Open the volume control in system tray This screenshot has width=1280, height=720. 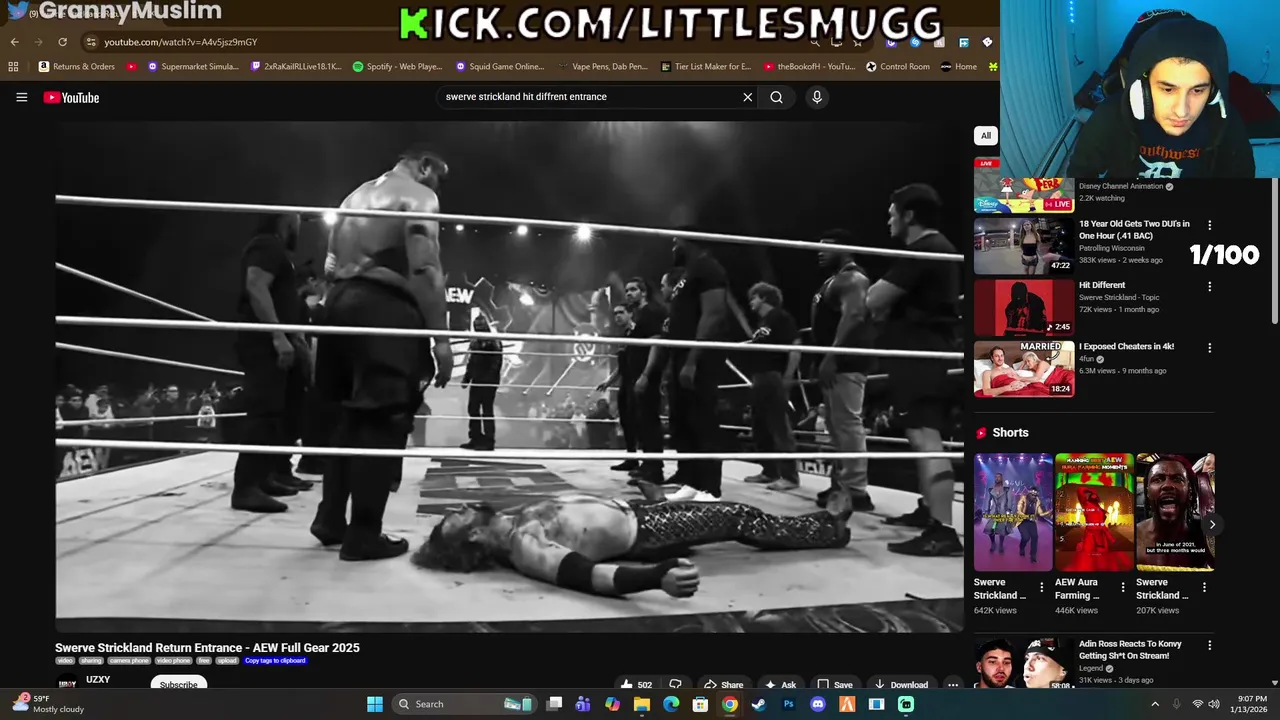1213,704
